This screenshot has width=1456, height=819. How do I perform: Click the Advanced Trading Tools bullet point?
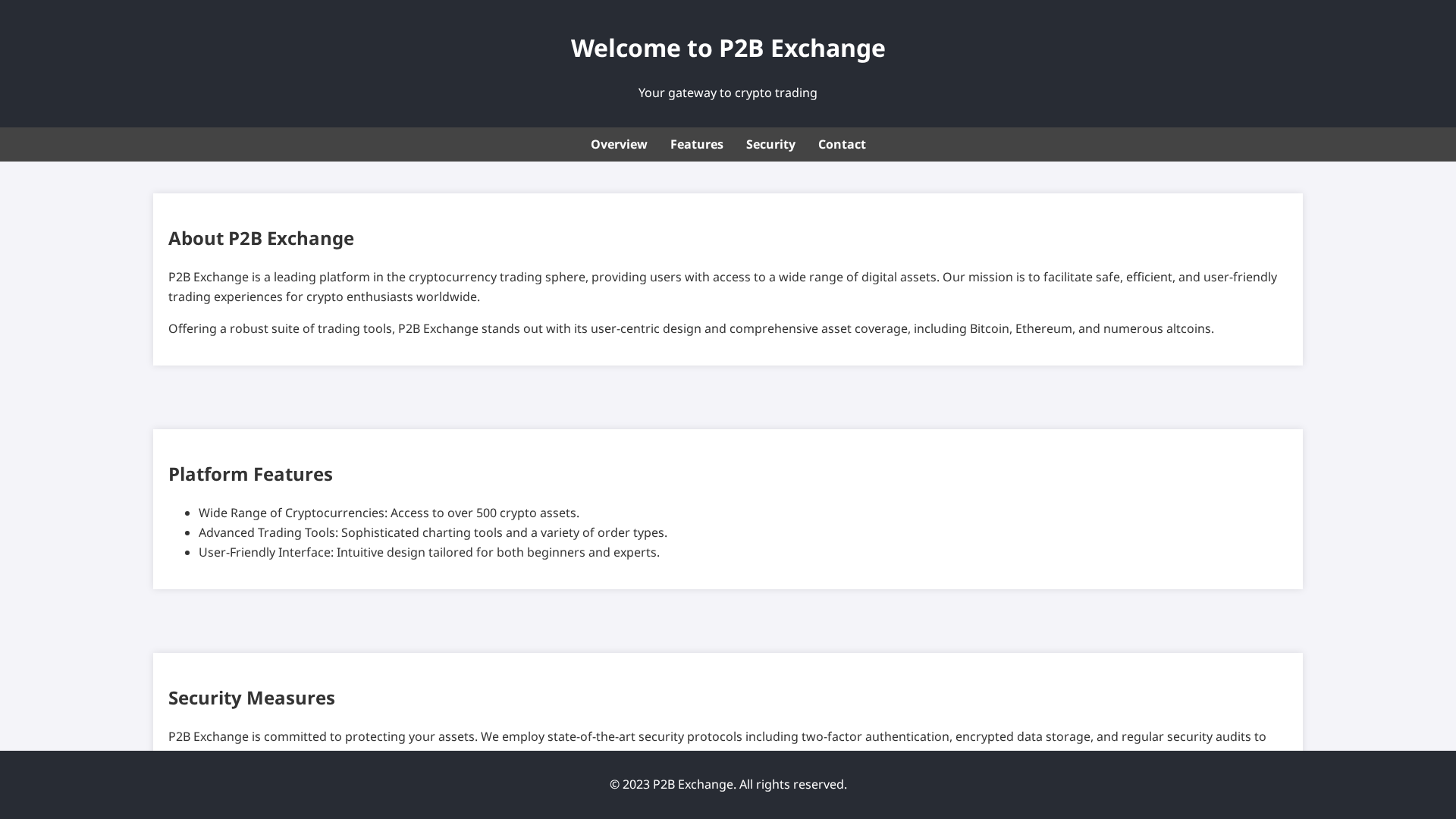tap(432, 532)
